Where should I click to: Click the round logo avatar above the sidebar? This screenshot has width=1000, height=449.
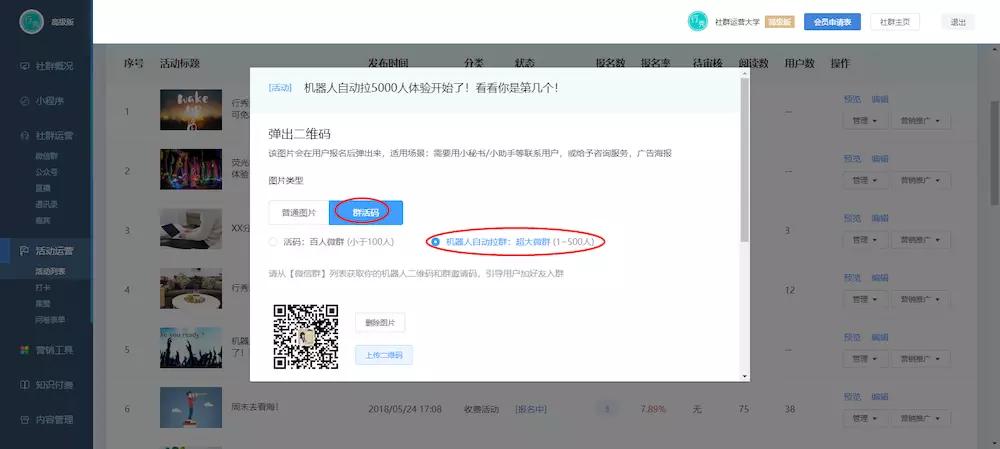click(x=31, y=22)
